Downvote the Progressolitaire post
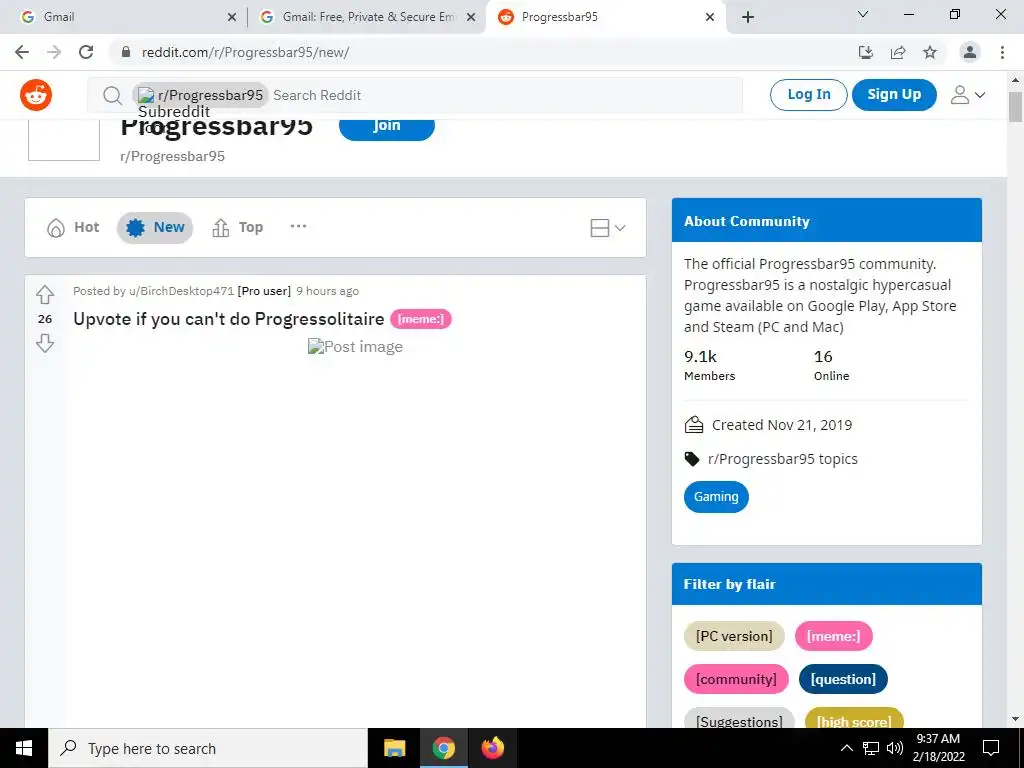 pyautogui.click(x=44, y=344)
